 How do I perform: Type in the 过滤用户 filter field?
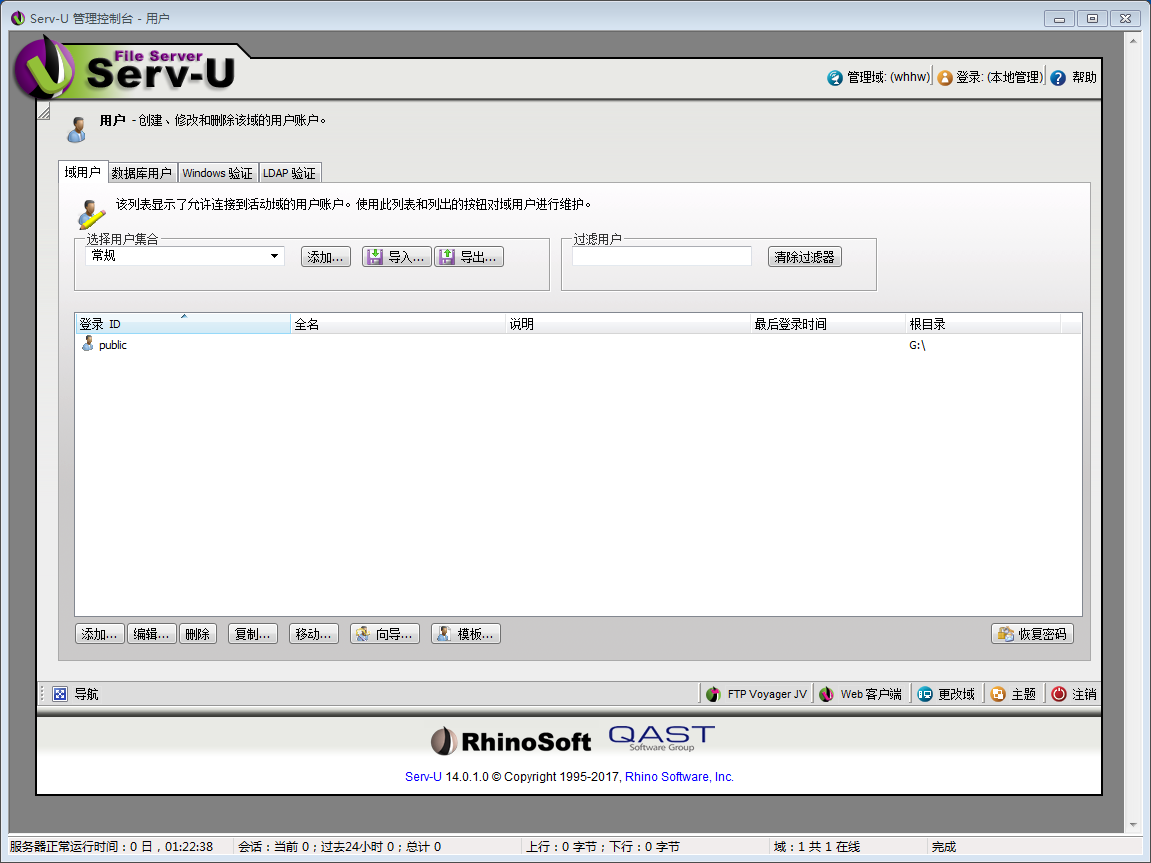click(x=661, y=256)
